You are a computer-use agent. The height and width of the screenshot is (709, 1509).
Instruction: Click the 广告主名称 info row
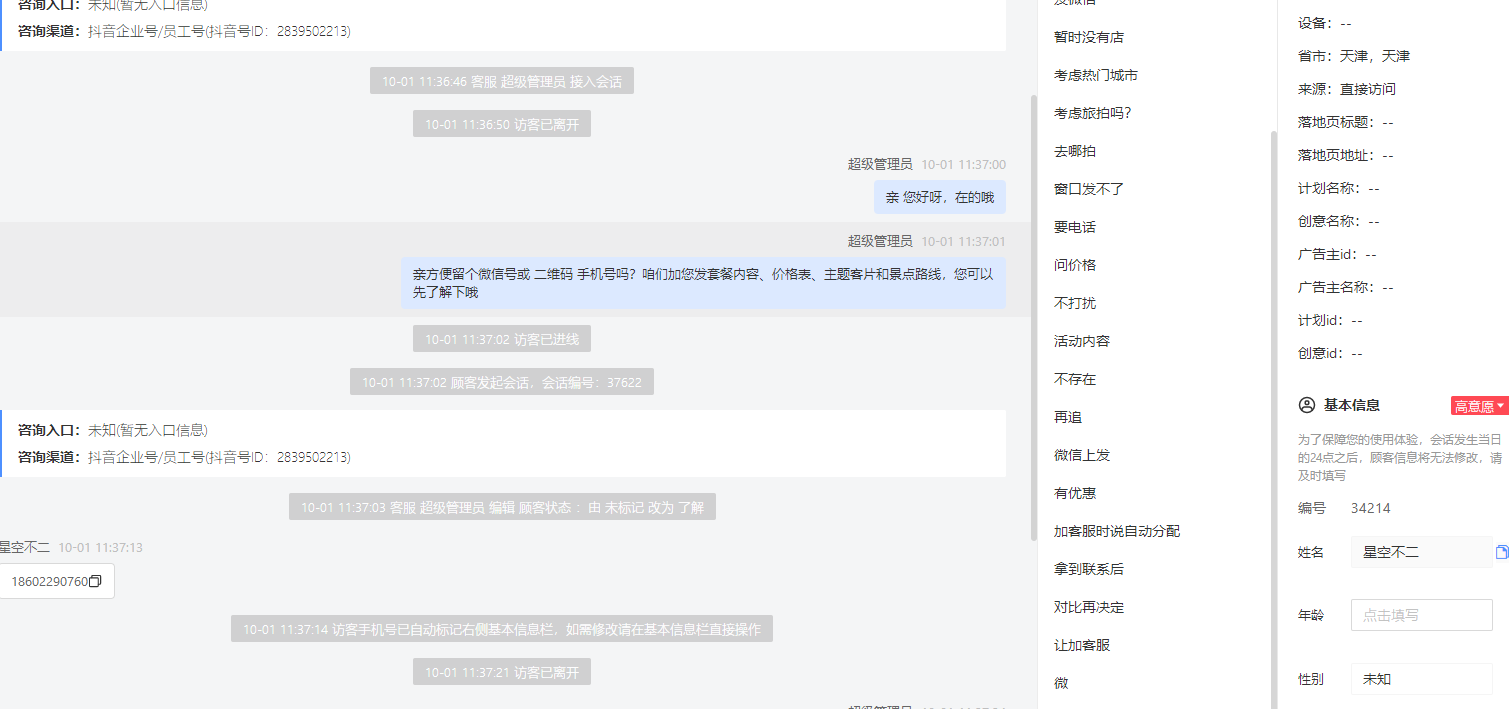pyautogui.click(x=1346, y=287)
